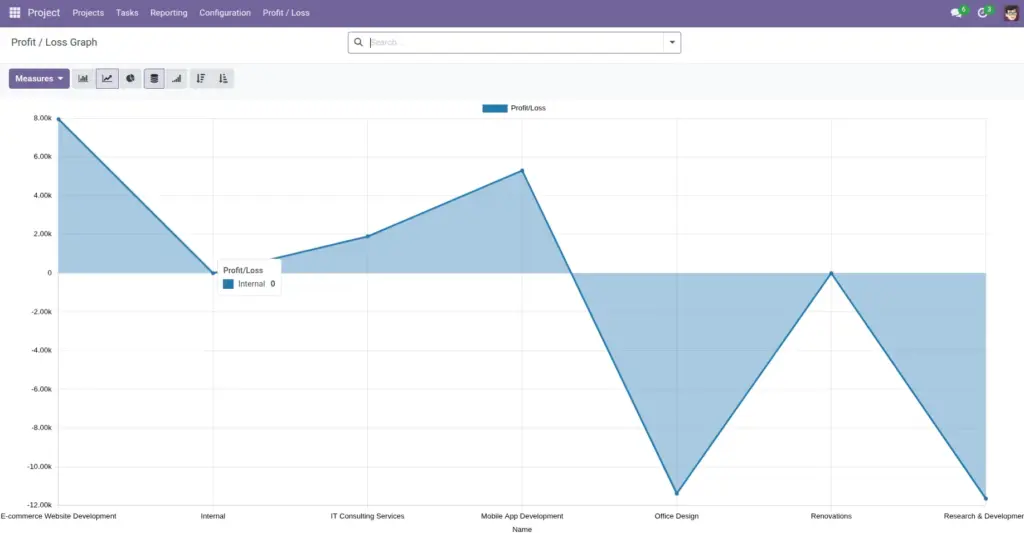Image resolution: width=1024 pixels, height=533 pixels.
Task: Open the Reporting menu
Action: (168, 12)
